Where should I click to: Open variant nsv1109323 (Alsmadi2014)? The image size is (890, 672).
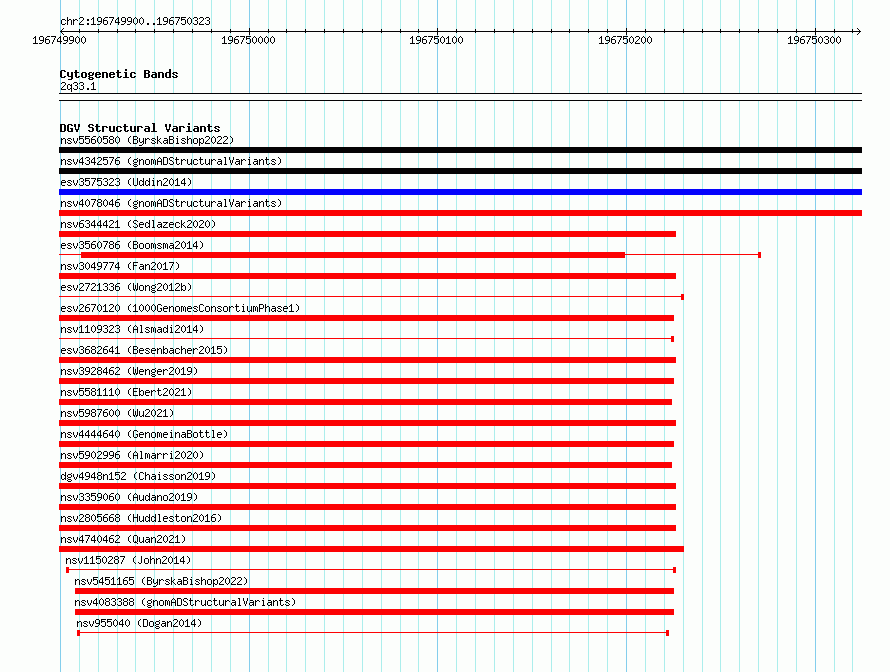tap(132, 329)
